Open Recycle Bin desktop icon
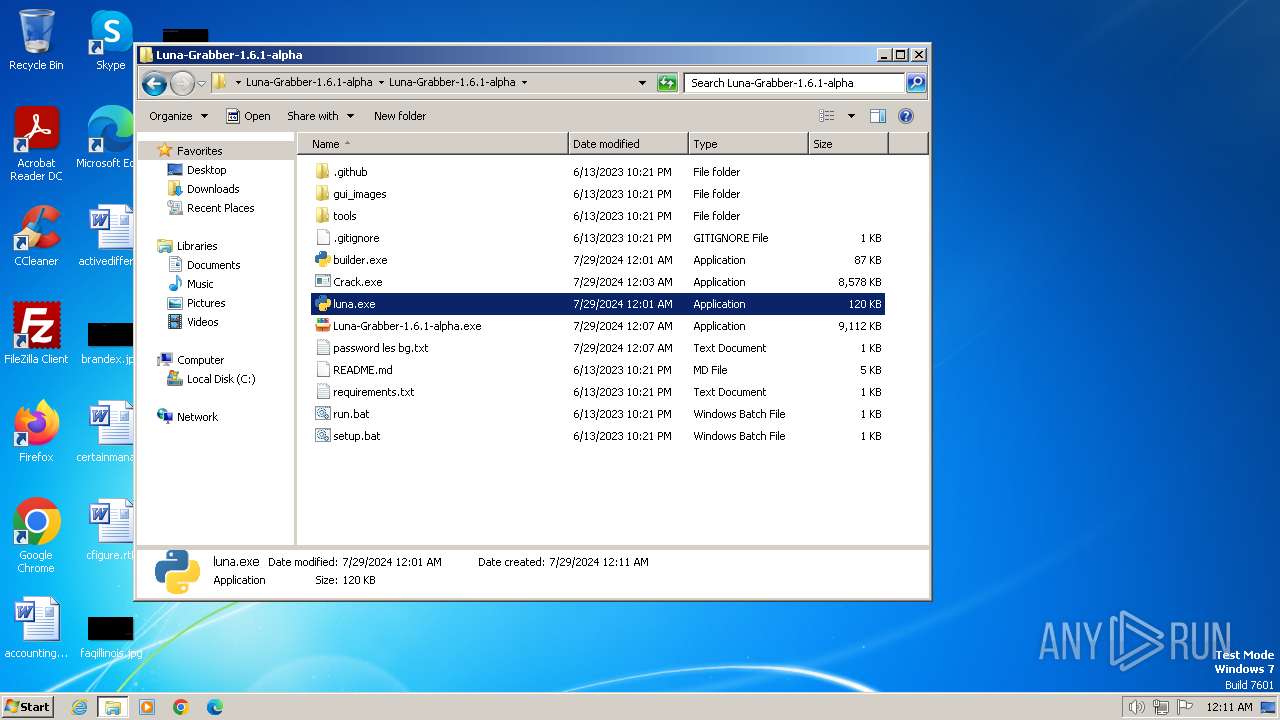 pyautogui.click(x=36, y=40)
